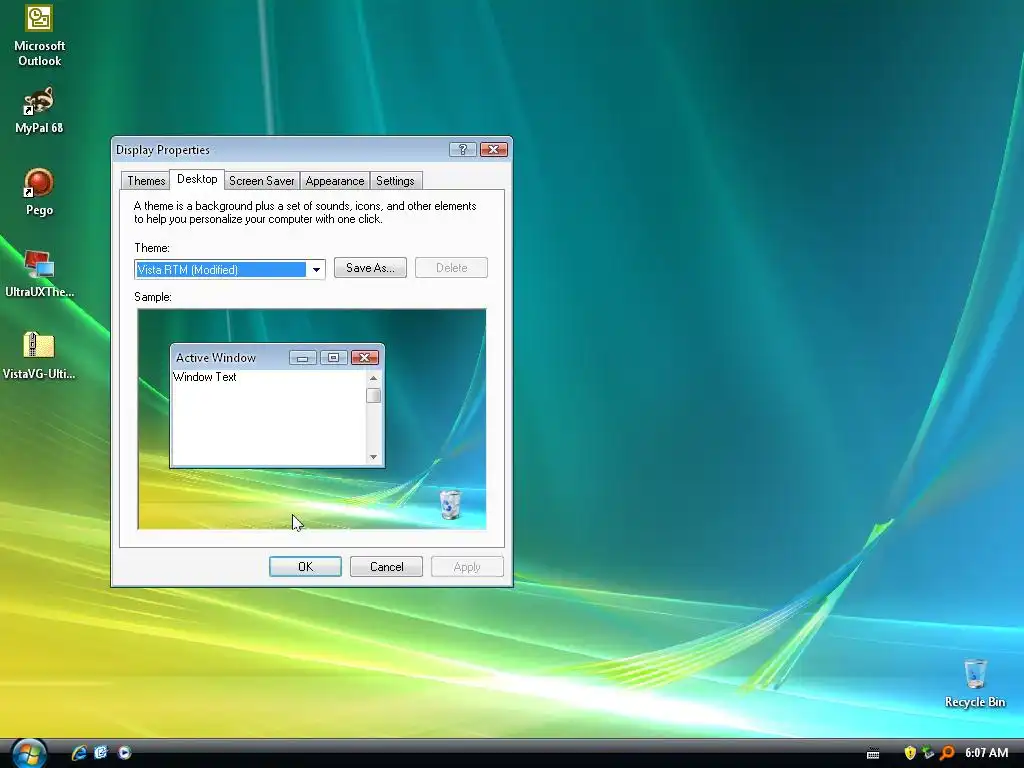Open the Start menu orb
The height and width of the screenshot is (768, 1024).
pyautogui.click(x=28, y=753)
